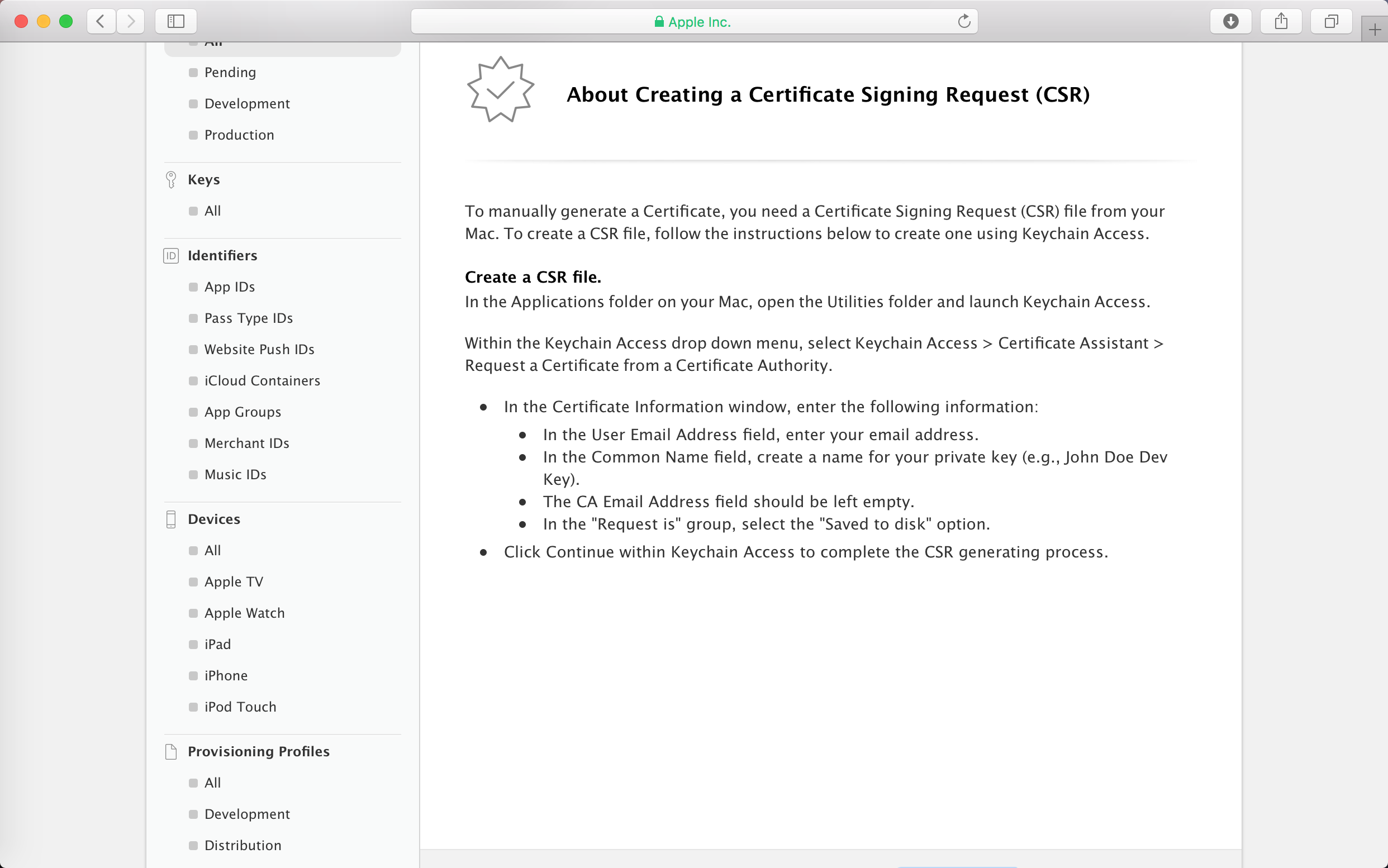1388x868 pixels.
Task: Click the certificate seal checkmark icon
Action: [x=501, y=89]
